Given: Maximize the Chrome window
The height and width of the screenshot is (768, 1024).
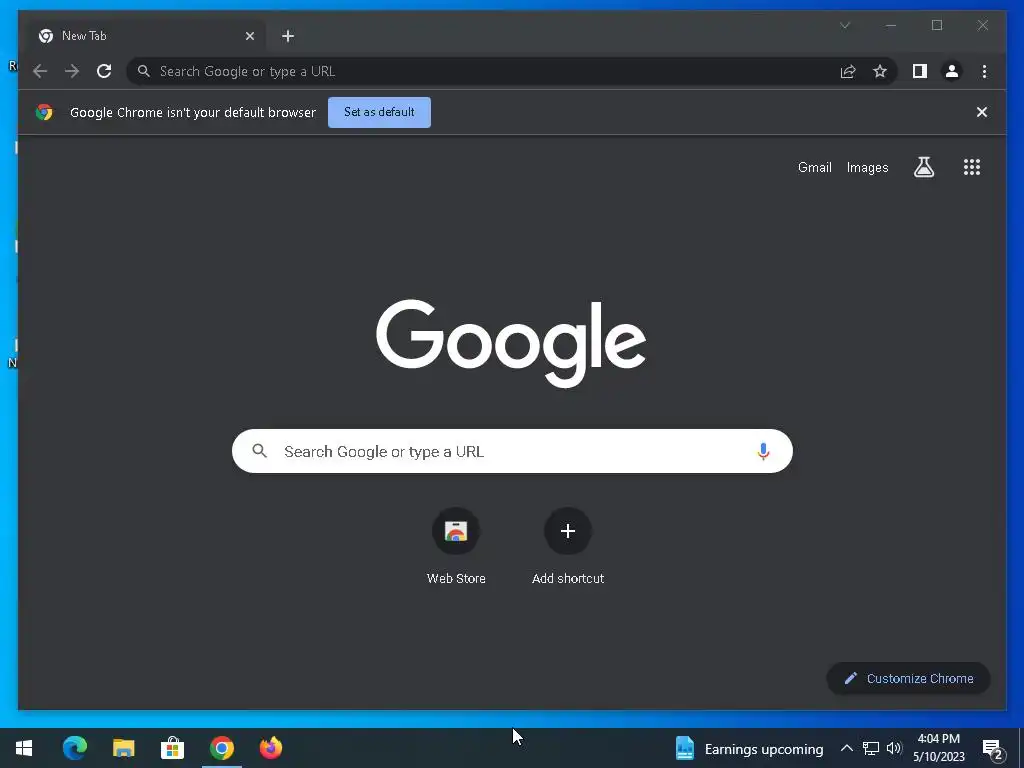Looking at the screenshot, I should point(937,25).
